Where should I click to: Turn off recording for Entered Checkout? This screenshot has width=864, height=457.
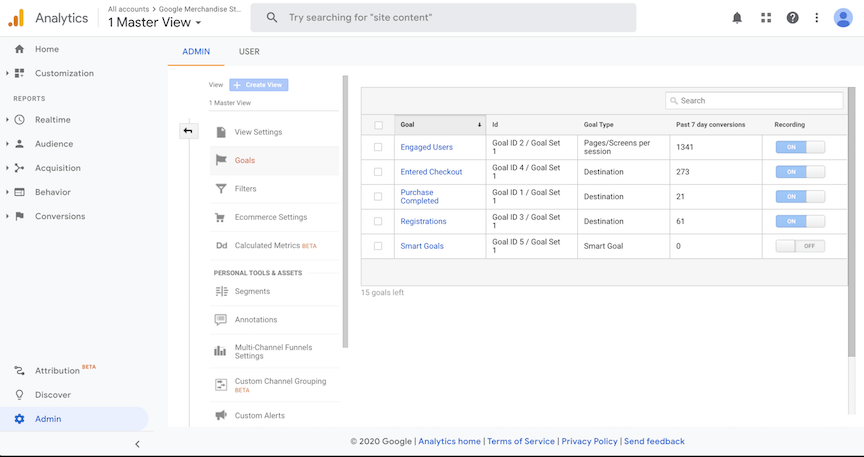coord(800,172)
